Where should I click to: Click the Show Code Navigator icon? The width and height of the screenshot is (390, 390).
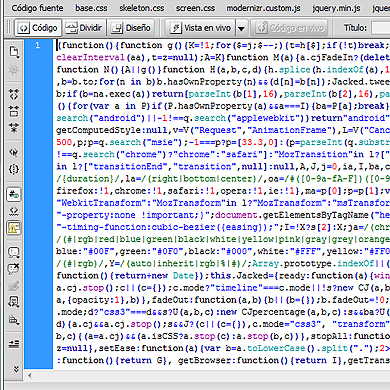click(x=14, y=70)
